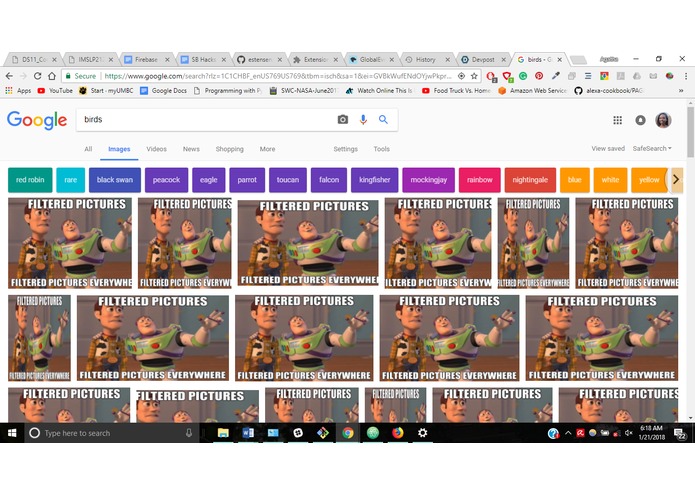Filter by the kingfisher chip
This screenshot has width=695, height=494.
click(375, 180)
